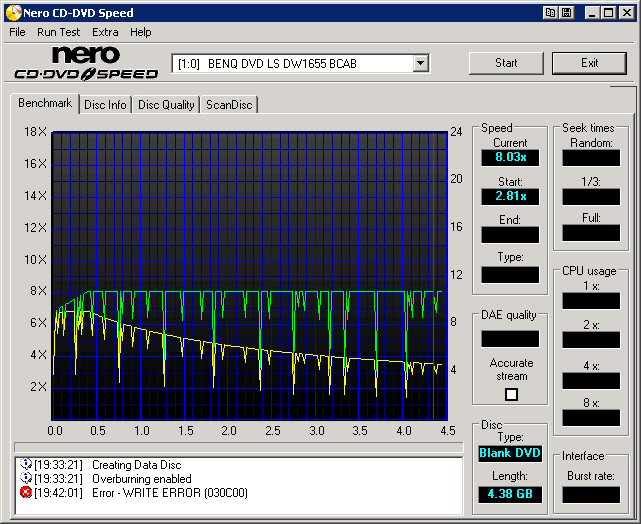
Task: Open the File menu
Action: pyautogui.click(x=17, y=32)
